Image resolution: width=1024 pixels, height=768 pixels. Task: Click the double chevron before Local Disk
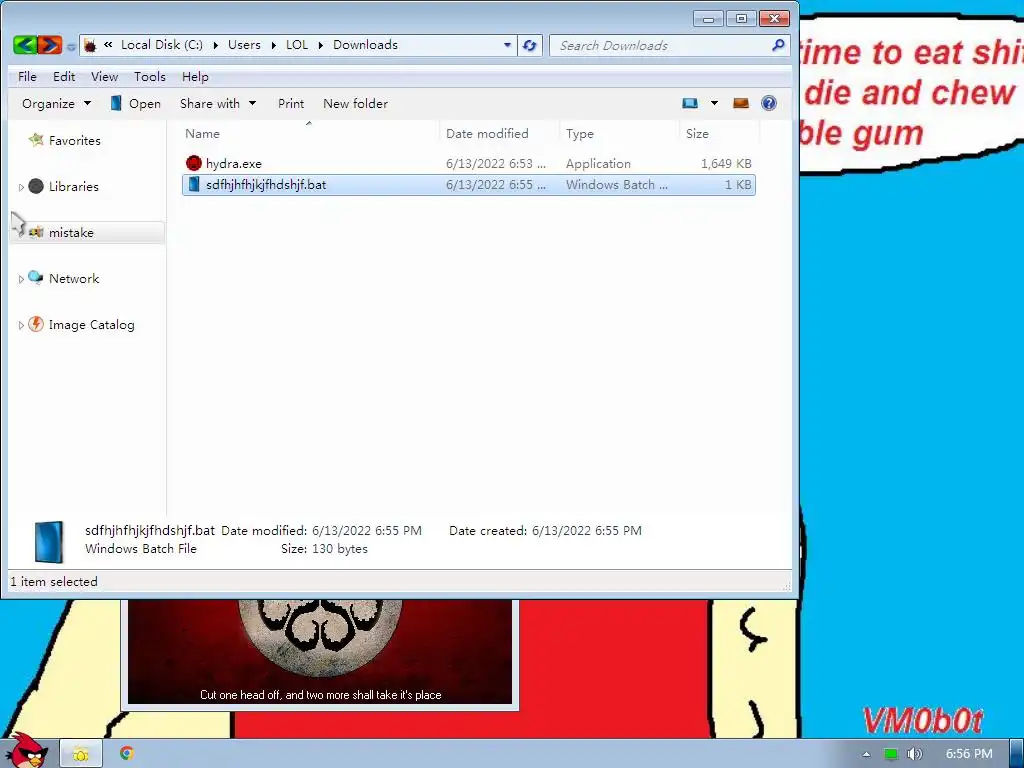coord(108,45)
